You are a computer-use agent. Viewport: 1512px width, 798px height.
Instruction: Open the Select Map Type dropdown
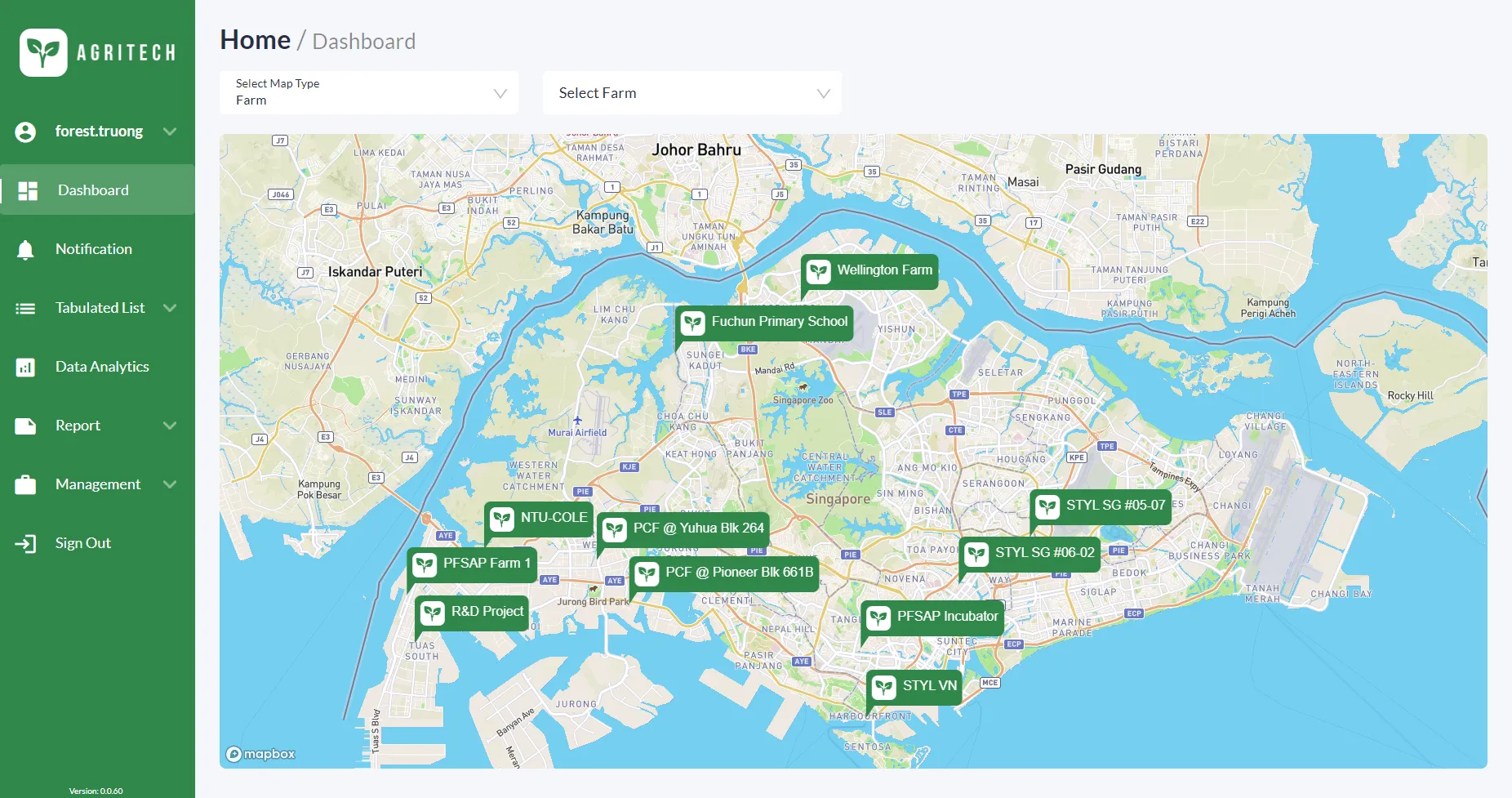pyautogui.click(x=369, y=93)
